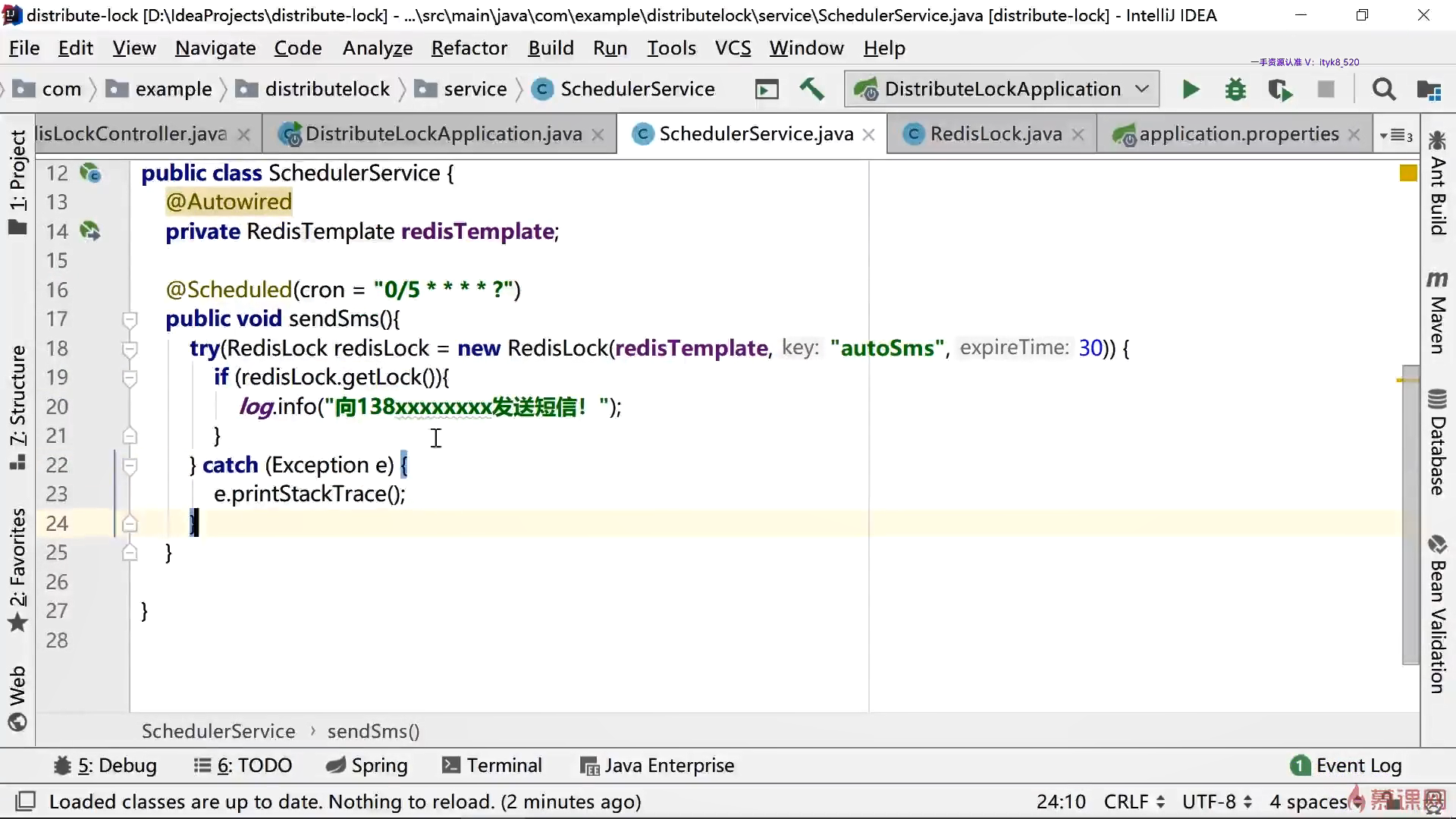Toggle tool window buttons via bottom-left icon
Screen dimensions: 1456x819
click(26, 801)
